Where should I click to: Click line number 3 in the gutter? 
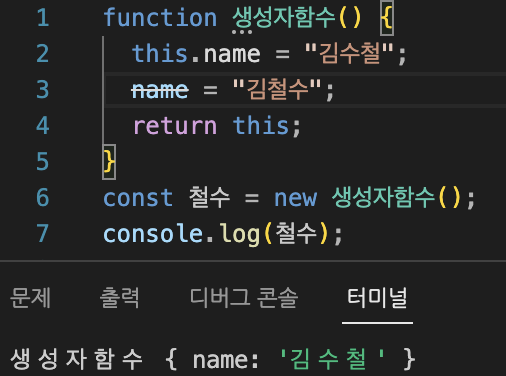[x=43, y=90]
